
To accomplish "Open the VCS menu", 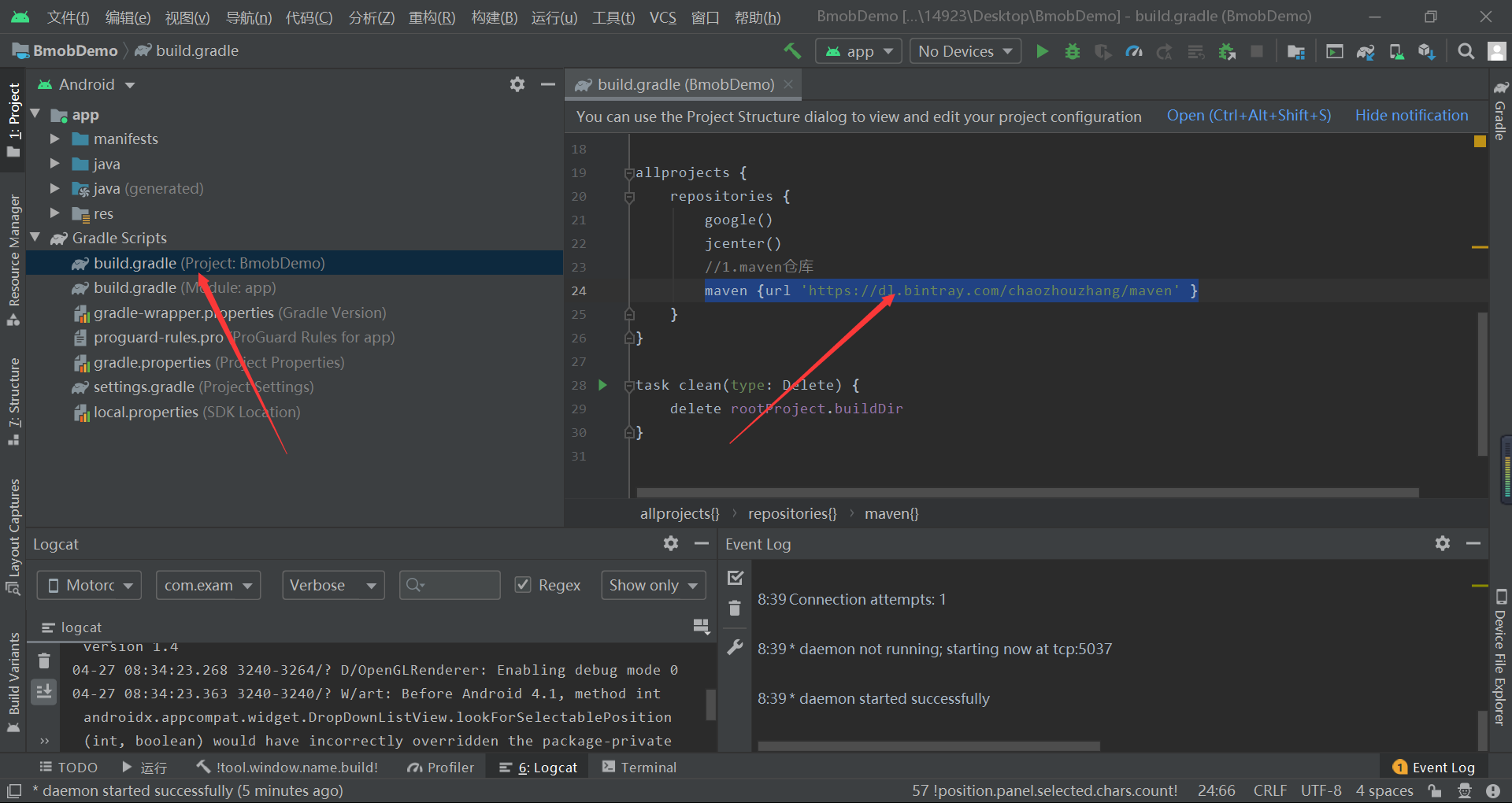I will click(x=663, y=17).
